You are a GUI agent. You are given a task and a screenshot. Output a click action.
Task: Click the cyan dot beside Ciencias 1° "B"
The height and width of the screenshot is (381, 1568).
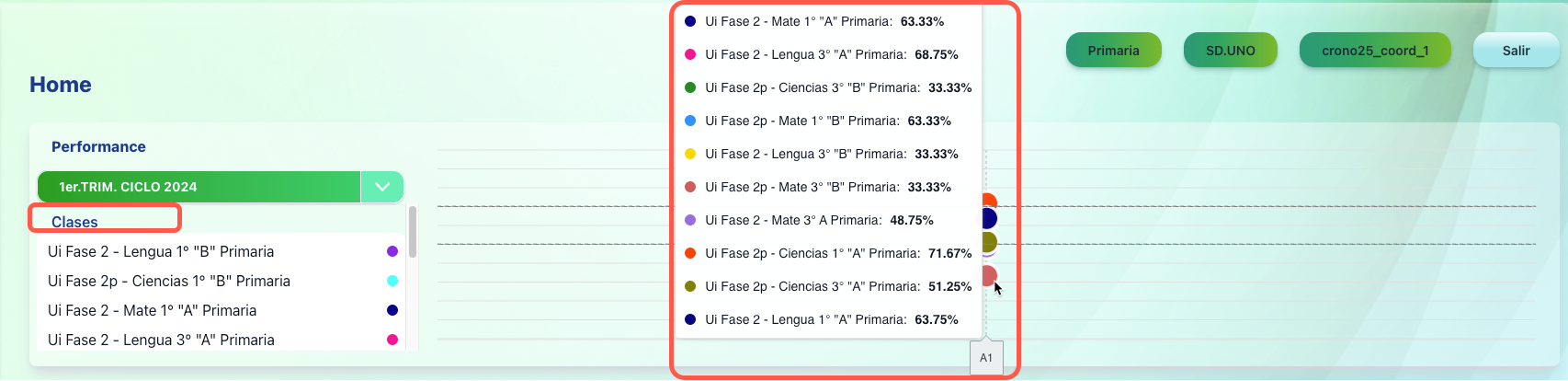tap(392, 281)
